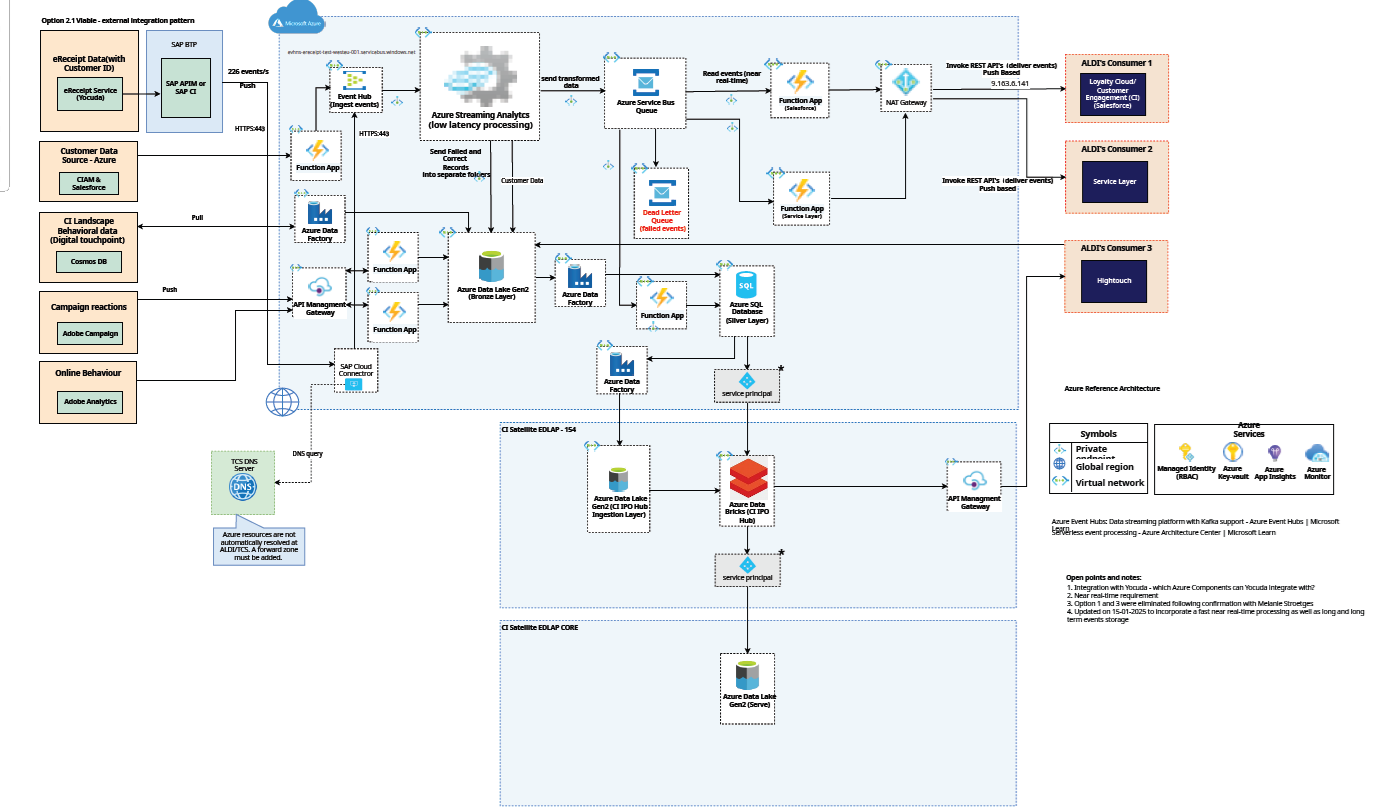Select the Adobe Campaign box
The width and height of the screenshot is (1394, 810).
(90, 333)
